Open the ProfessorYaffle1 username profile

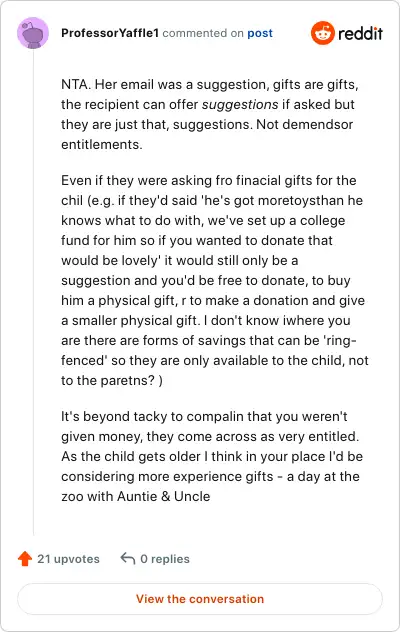coord(110,33)
